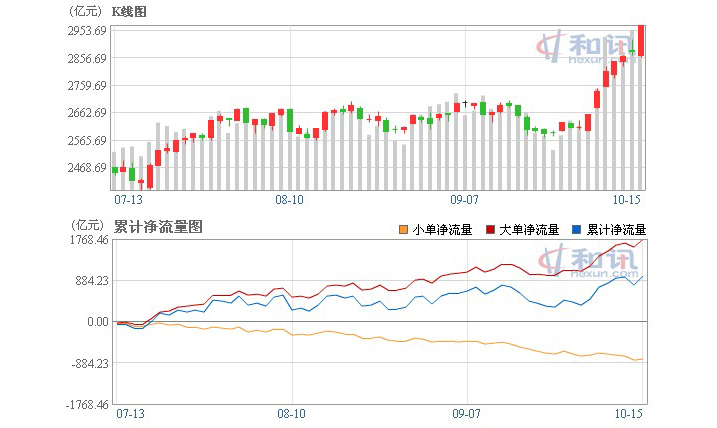Click the 09-07 date on K线图 axis

pos(464,200)
